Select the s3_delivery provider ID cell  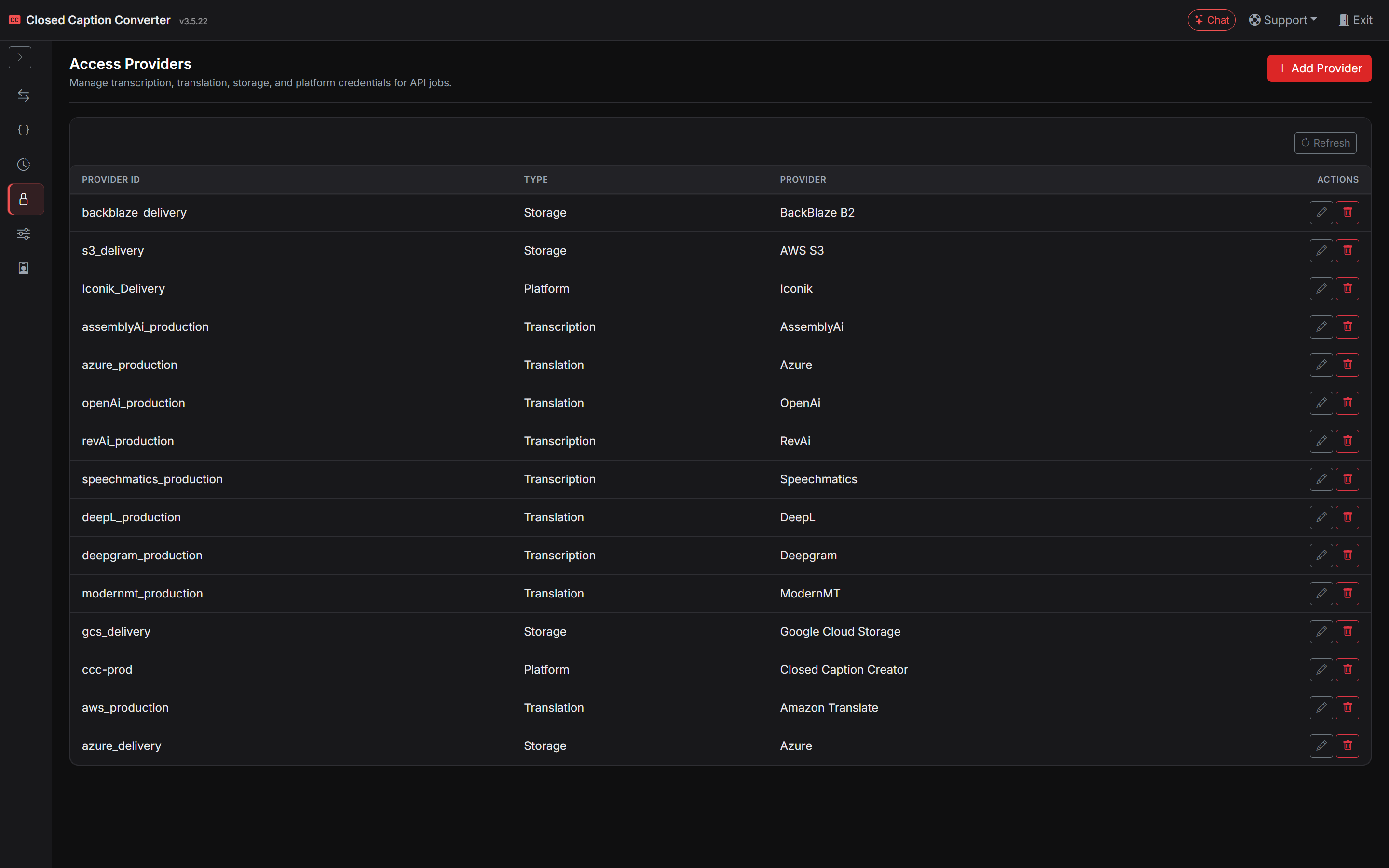click(113, 250)
